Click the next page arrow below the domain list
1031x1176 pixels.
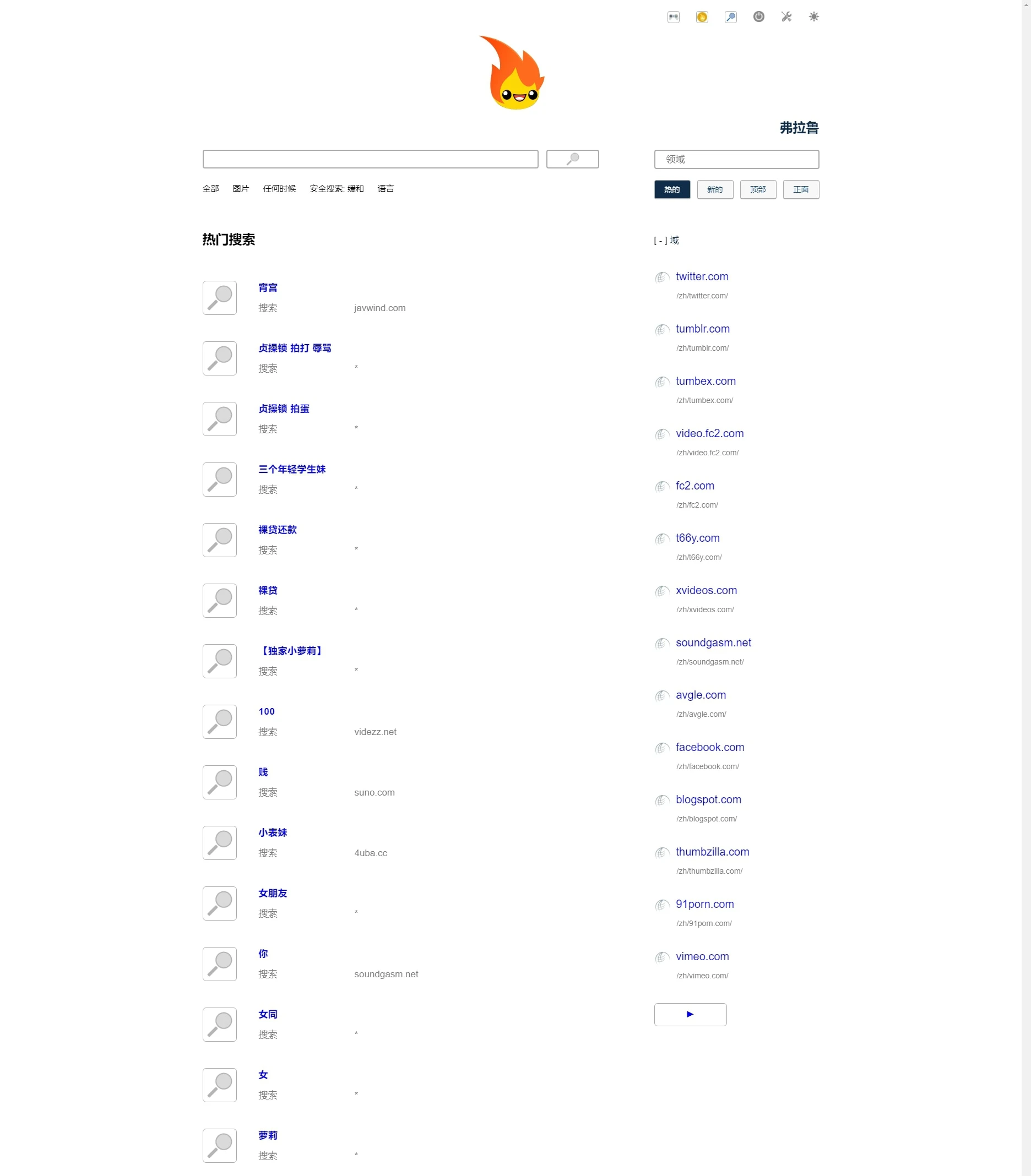pos(690,1014)
